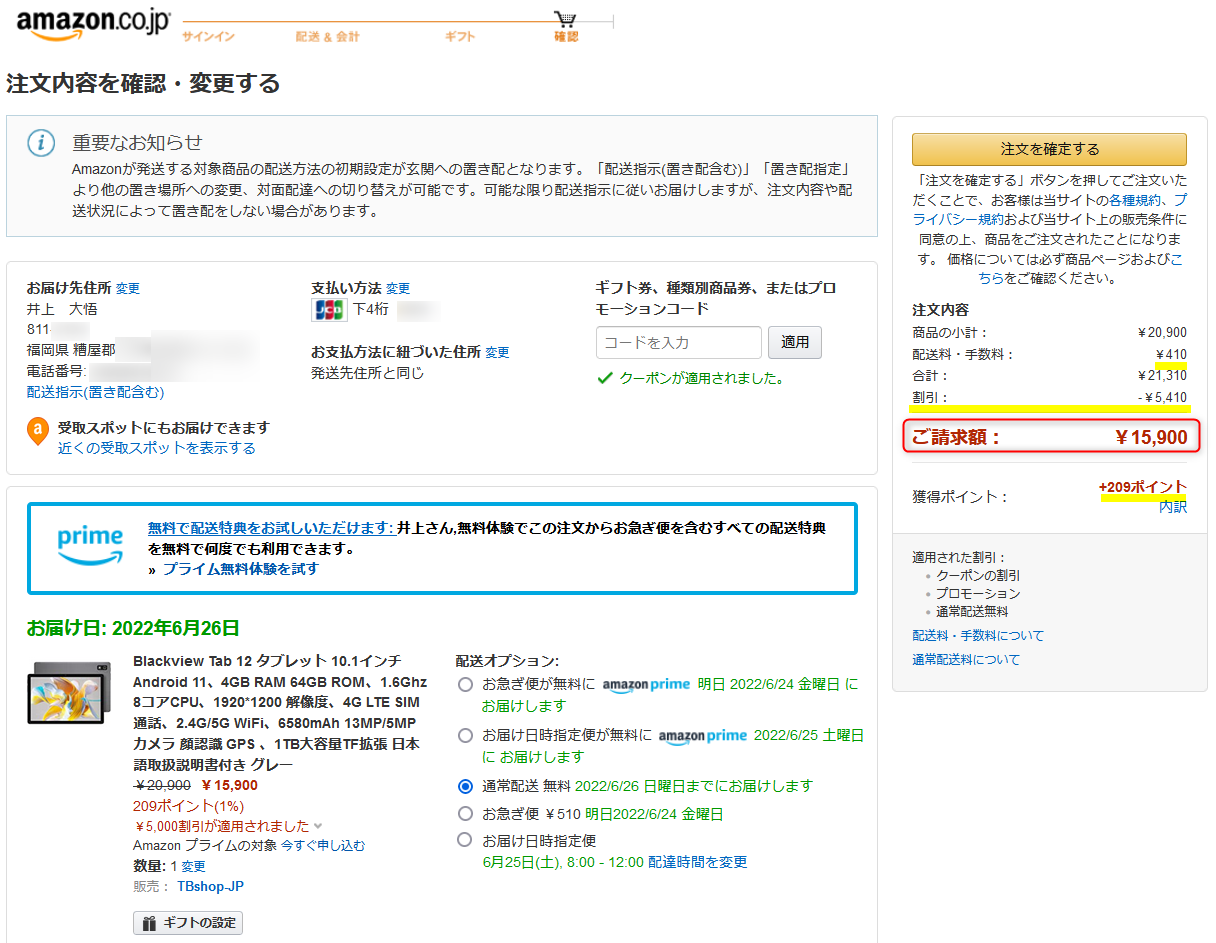Focus the コードを入力 promo code field
The height and width of the screenshot is (943, 1216).
click(x=679, y=342)
